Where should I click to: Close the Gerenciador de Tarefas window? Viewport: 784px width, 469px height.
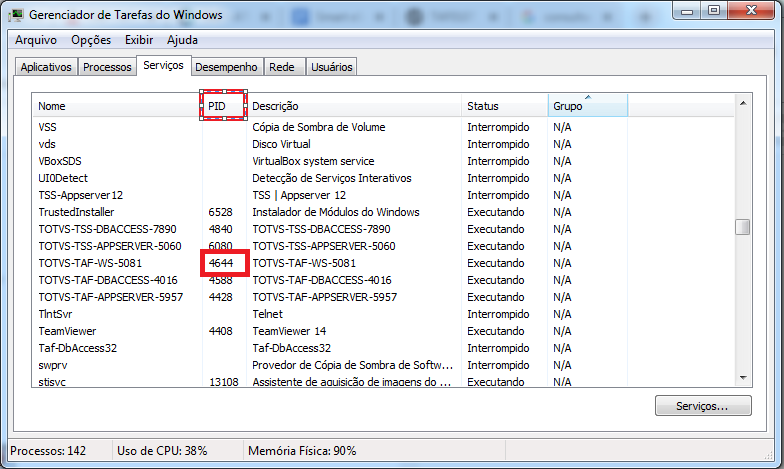tap(751, 11)
